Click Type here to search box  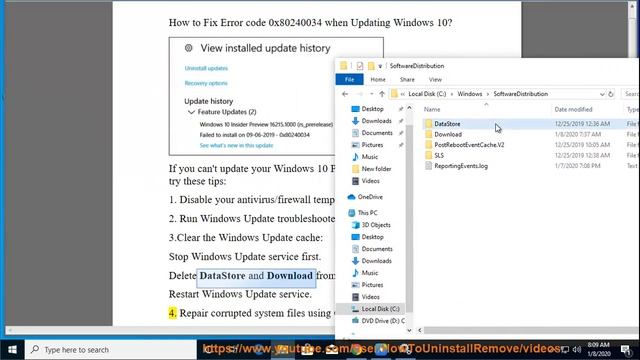[111, 350]
